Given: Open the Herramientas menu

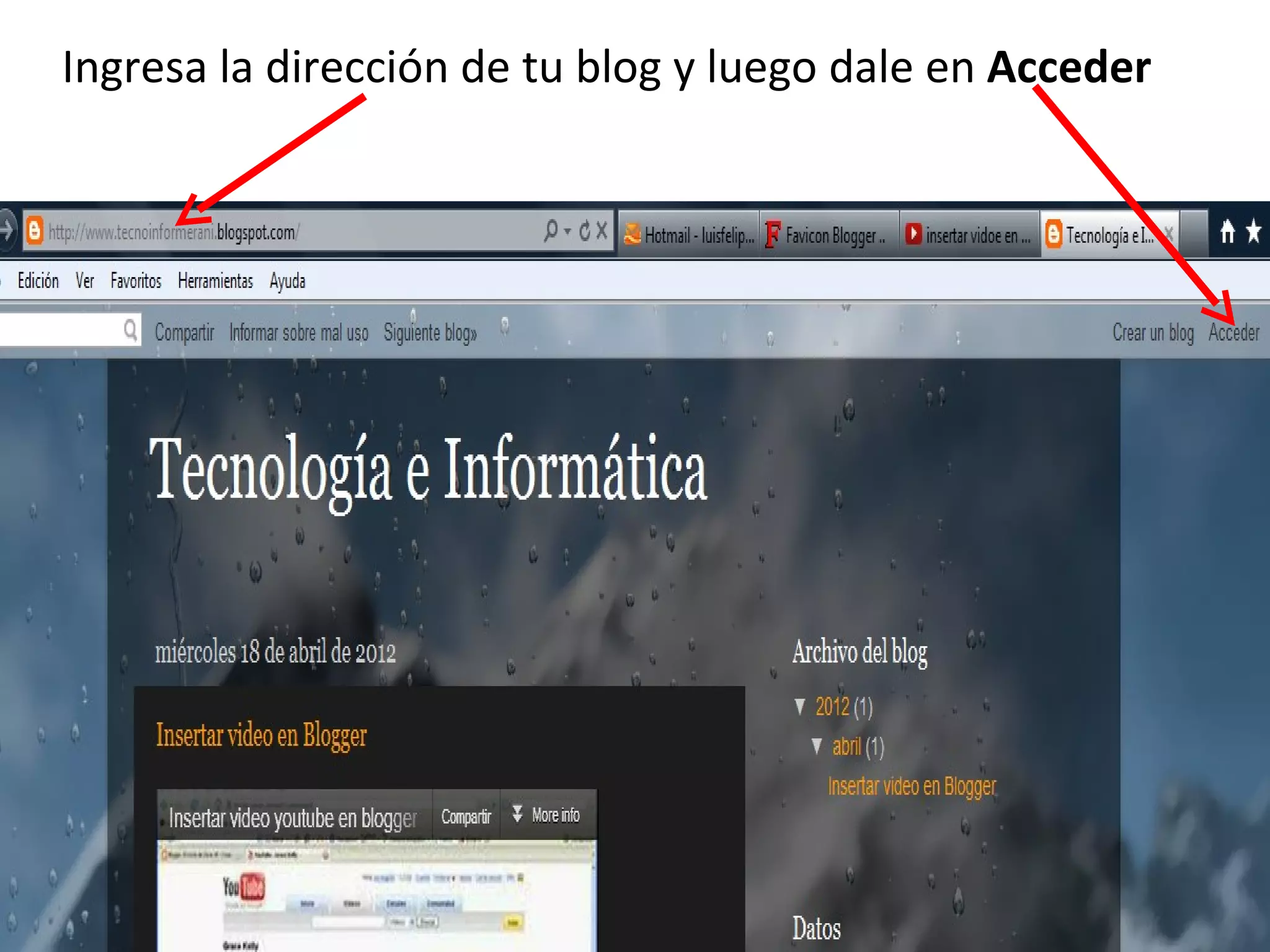Looking at the screenshot, I should tap(215, 281).
